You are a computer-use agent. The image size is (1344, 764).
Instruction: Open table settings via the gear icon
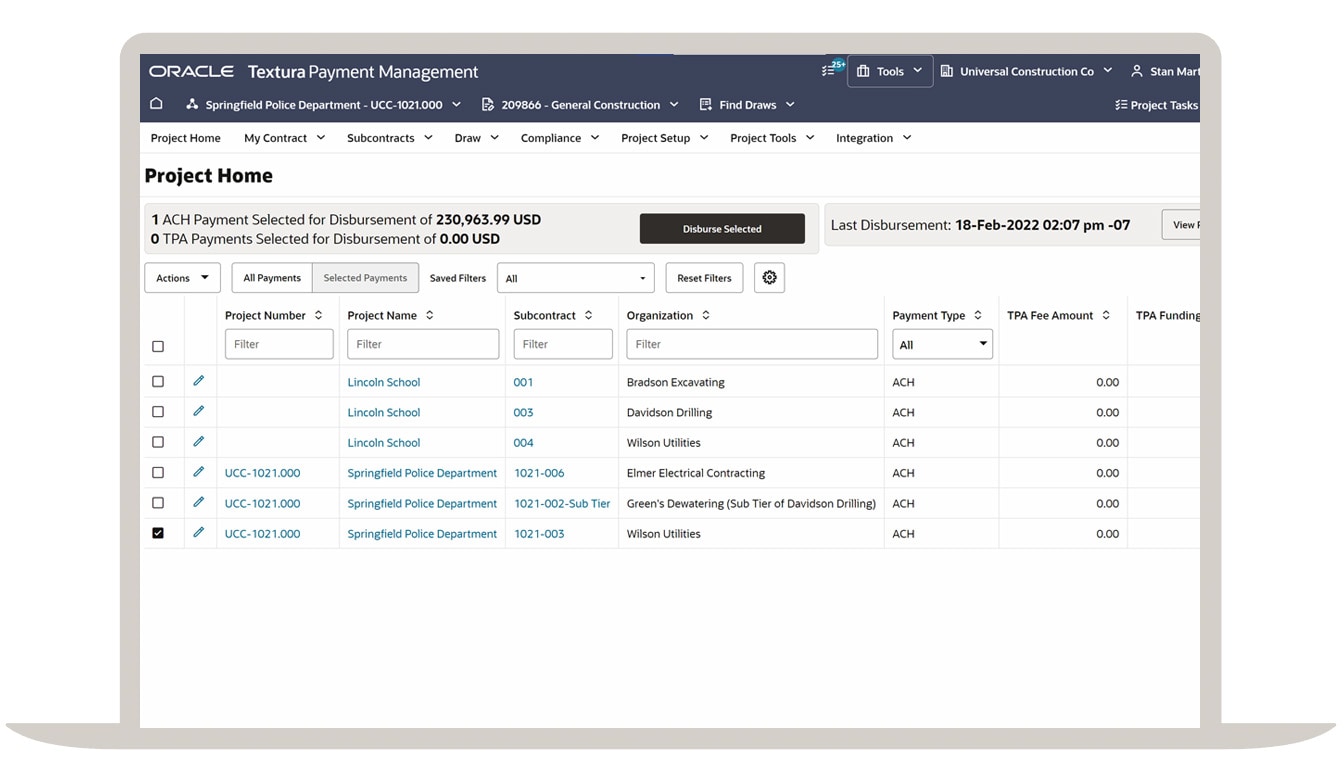(x=769, y=277)
